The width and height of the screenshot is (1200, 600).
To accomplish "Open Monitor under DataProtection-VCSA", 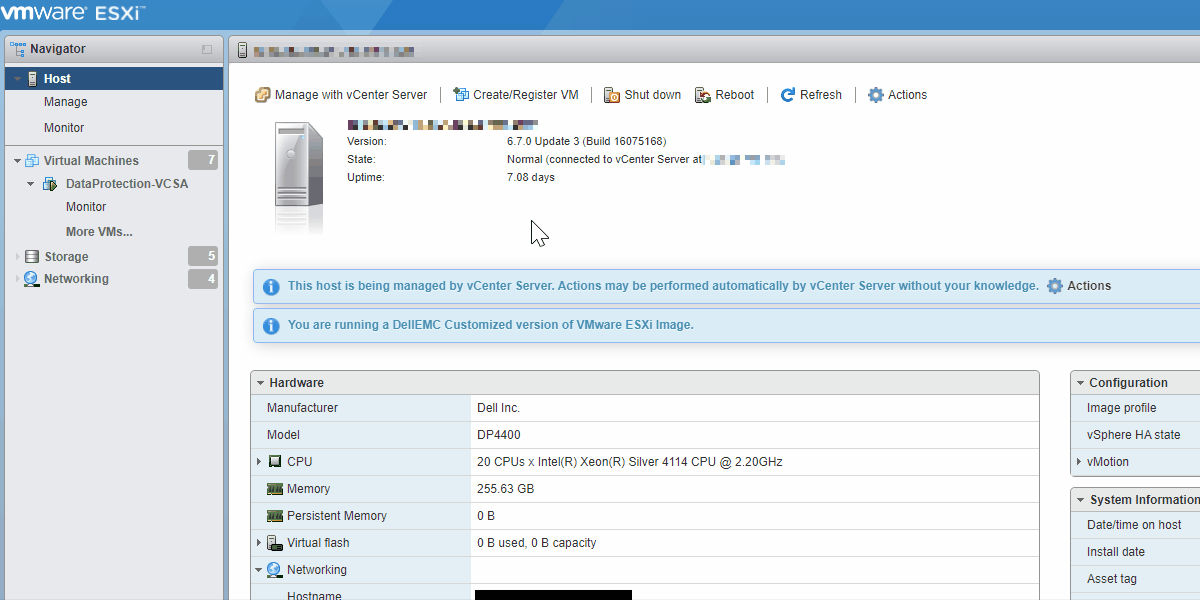I will tap(86, 207).
